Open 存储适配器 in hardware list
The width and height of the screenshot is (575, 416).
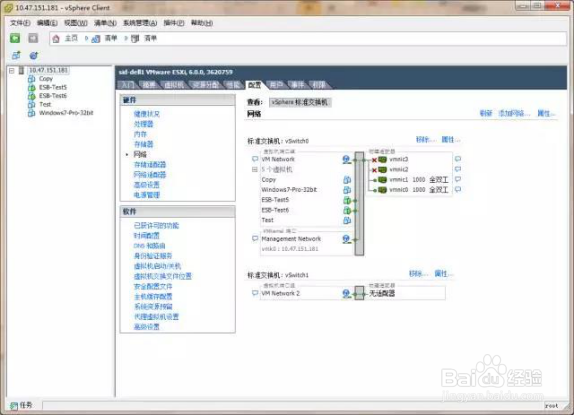tap(150, 165)
